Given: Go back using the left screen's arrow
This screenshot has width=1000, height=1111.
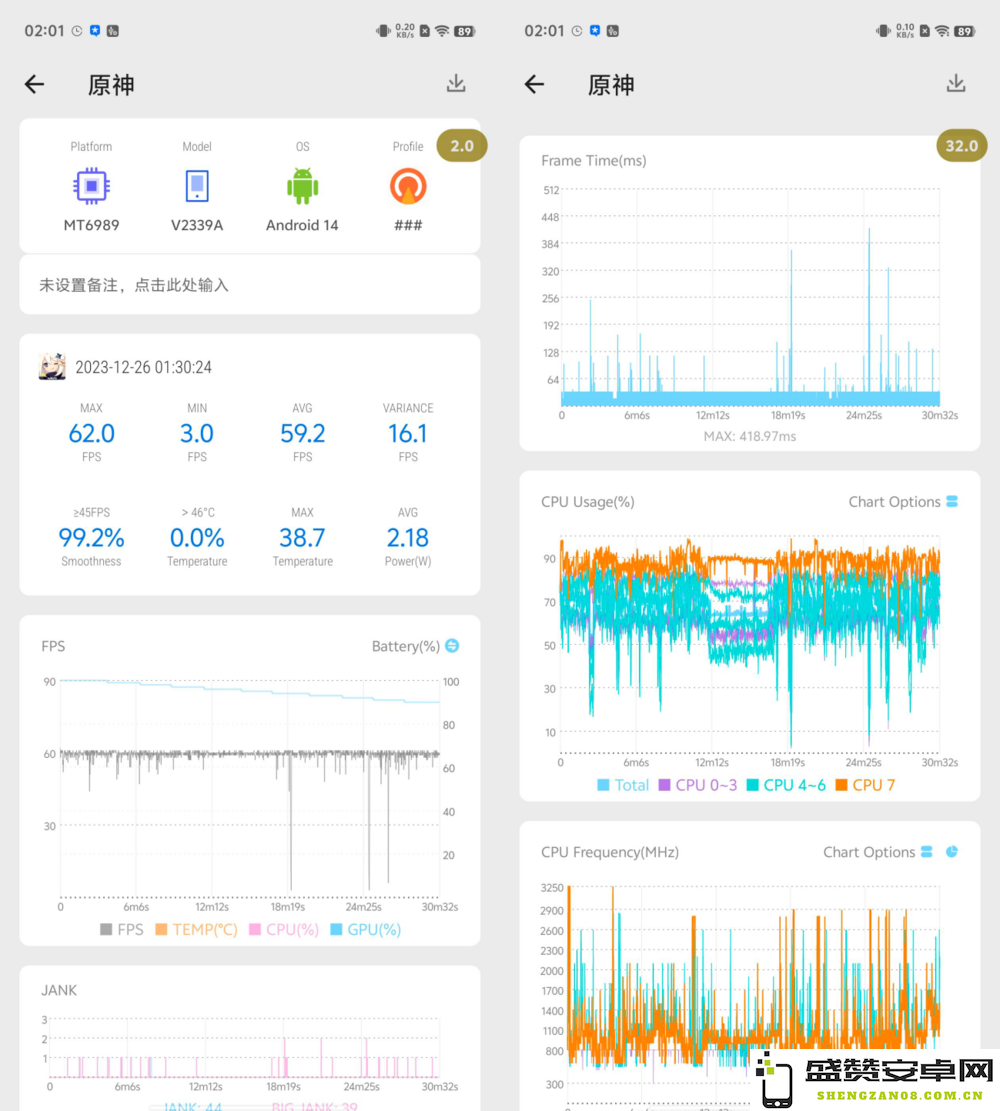Looking at the screenshot, I should (34, 84).
